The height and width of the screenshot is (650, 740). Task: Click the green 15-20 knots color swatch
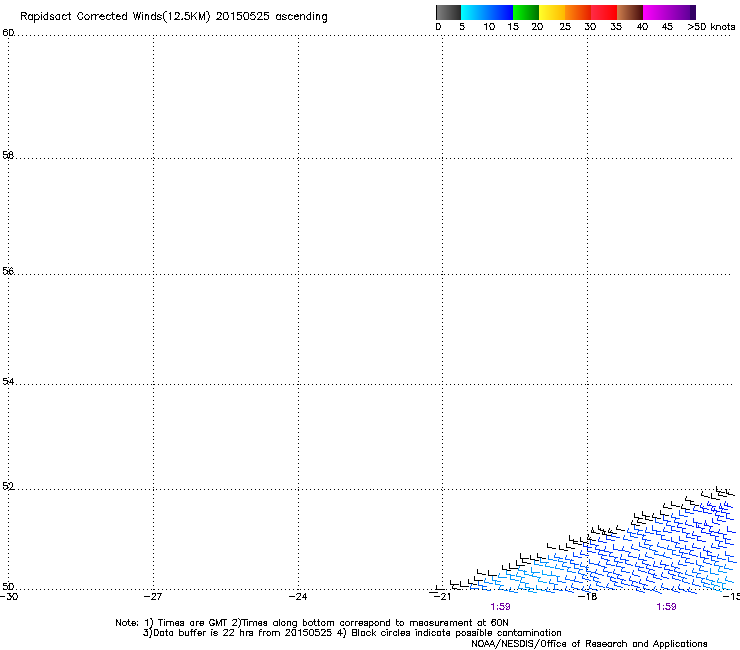526,12
